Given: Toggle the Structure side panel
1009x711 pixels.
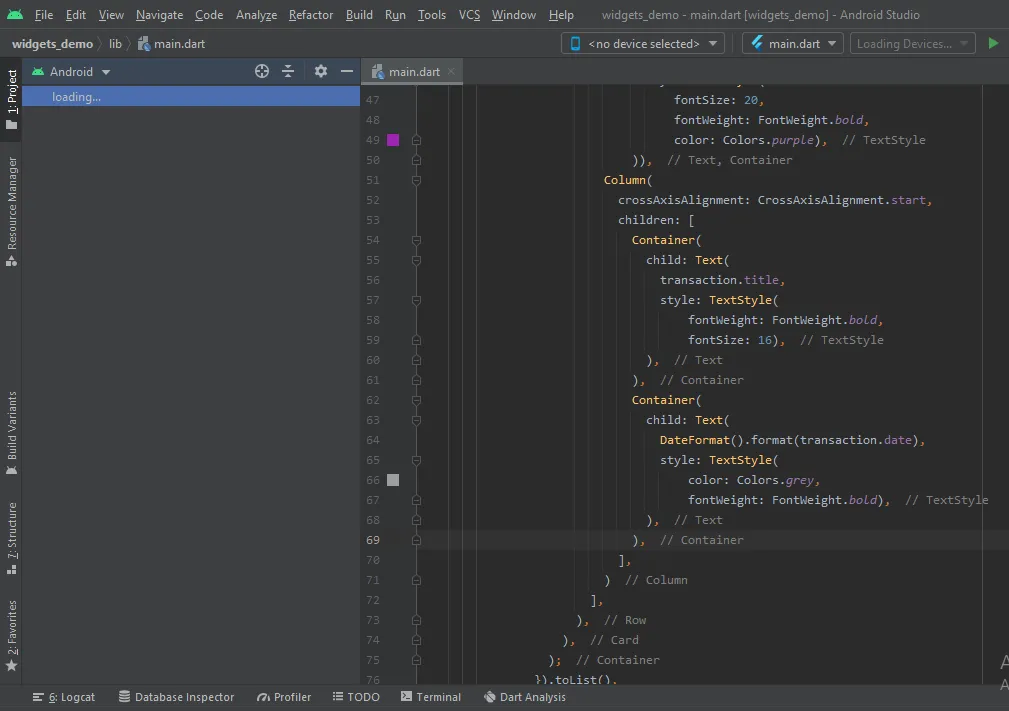Looking at the screenshot, I should (x=12, y=537).
